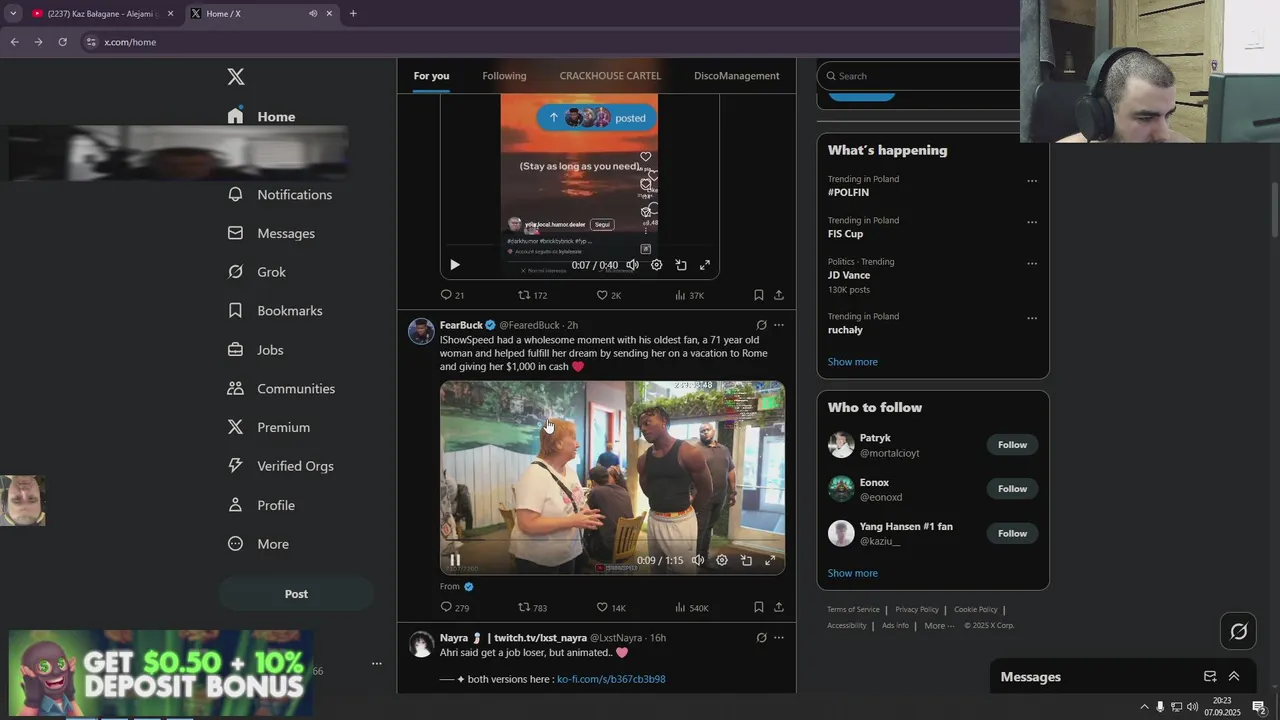The image size is (1280, 720).
Task: Follow Eonox @eonoxd
Action: tap(1012, 489)
